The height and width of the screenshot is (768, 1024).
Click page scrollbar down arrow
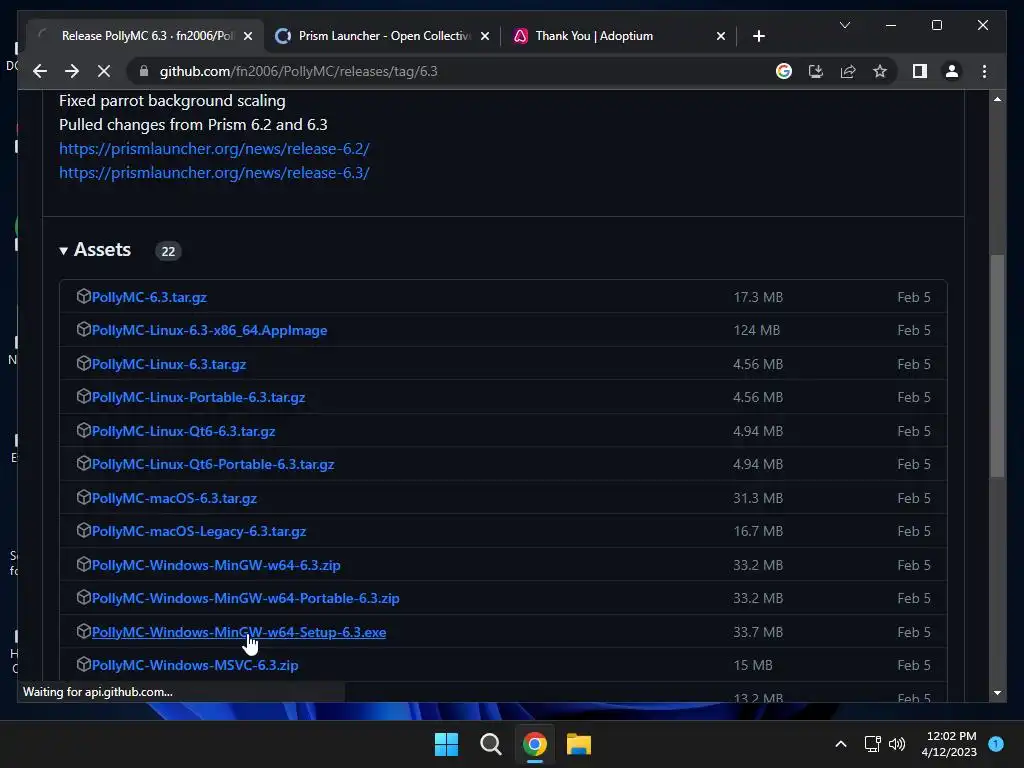[997, 693]
